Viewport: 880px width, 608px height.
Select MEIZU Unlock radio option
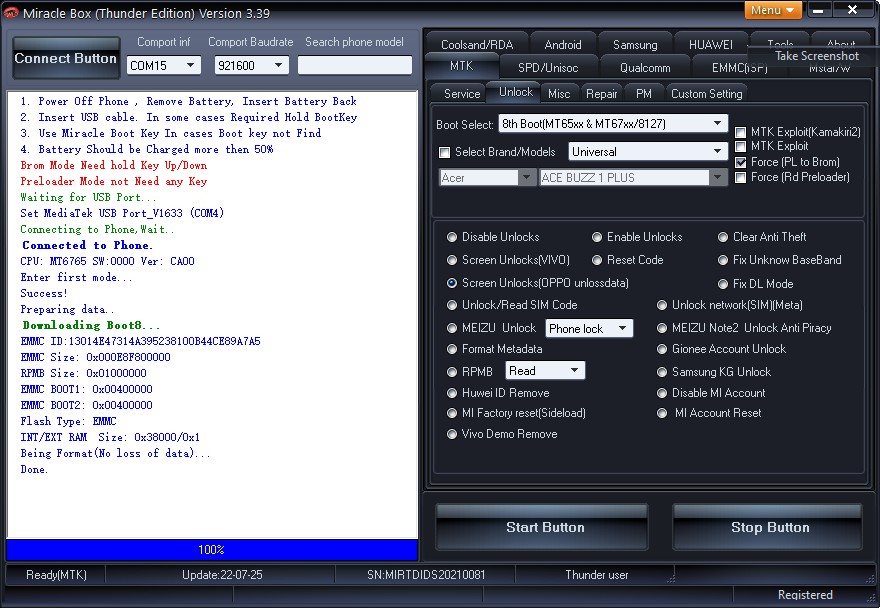[452, 328]
